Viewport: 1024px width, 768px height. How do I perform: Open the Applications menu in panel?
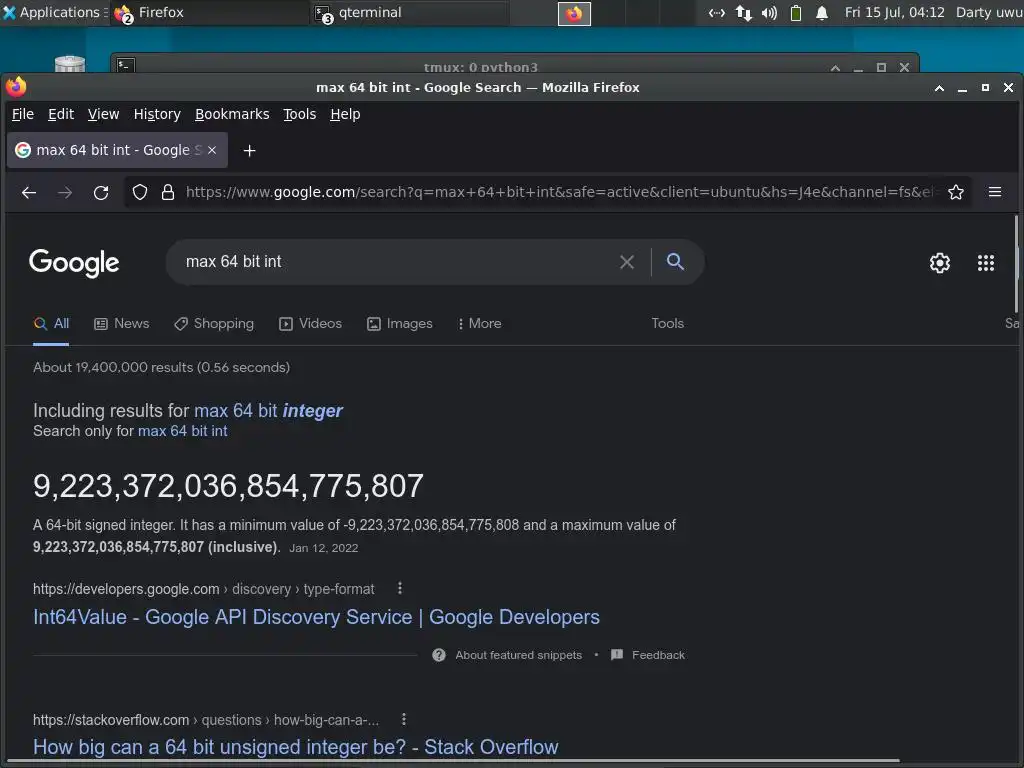tap(55, 12)
